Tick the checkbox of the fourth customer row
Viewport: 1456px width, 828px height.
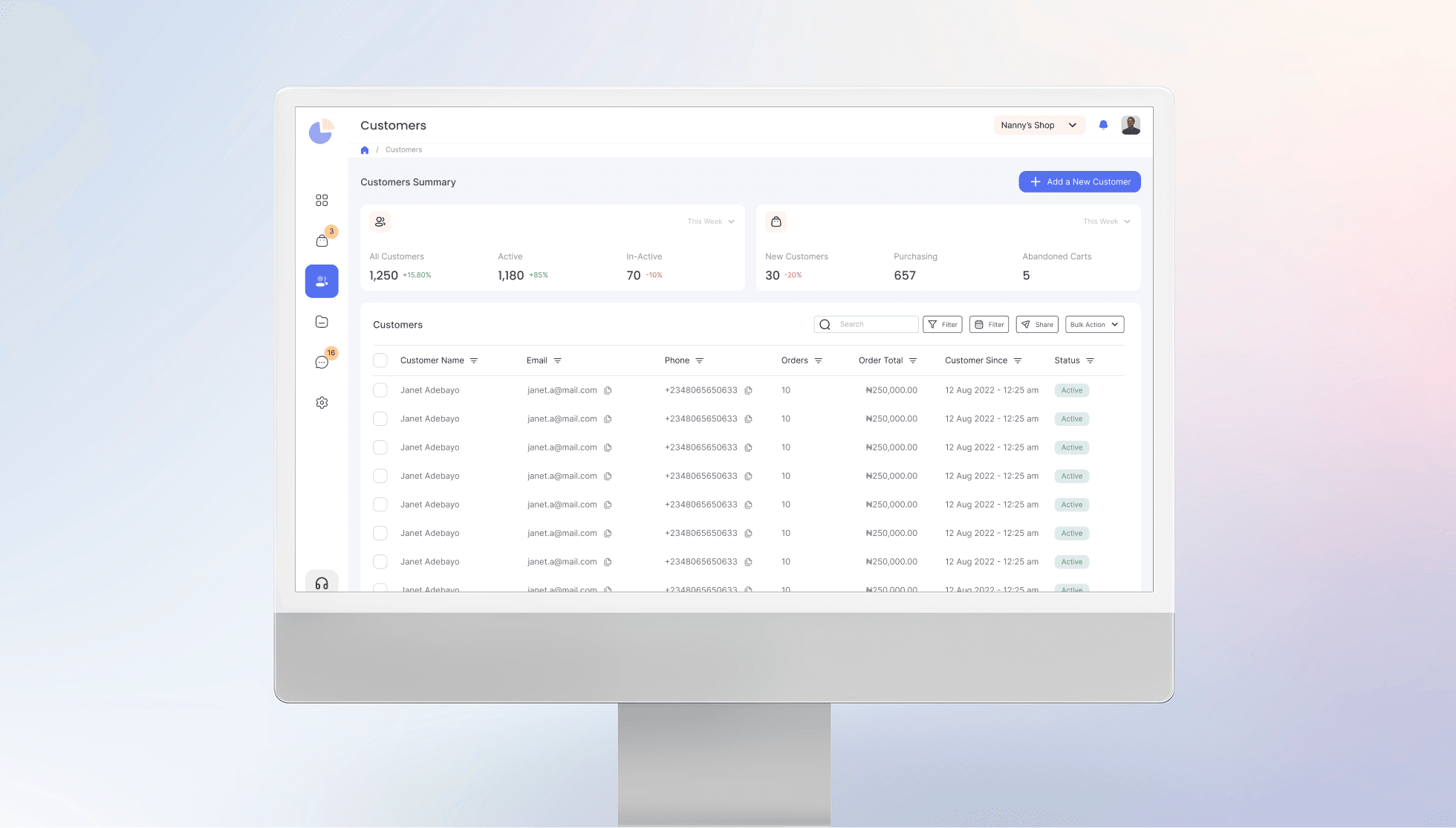pos(380,476)
